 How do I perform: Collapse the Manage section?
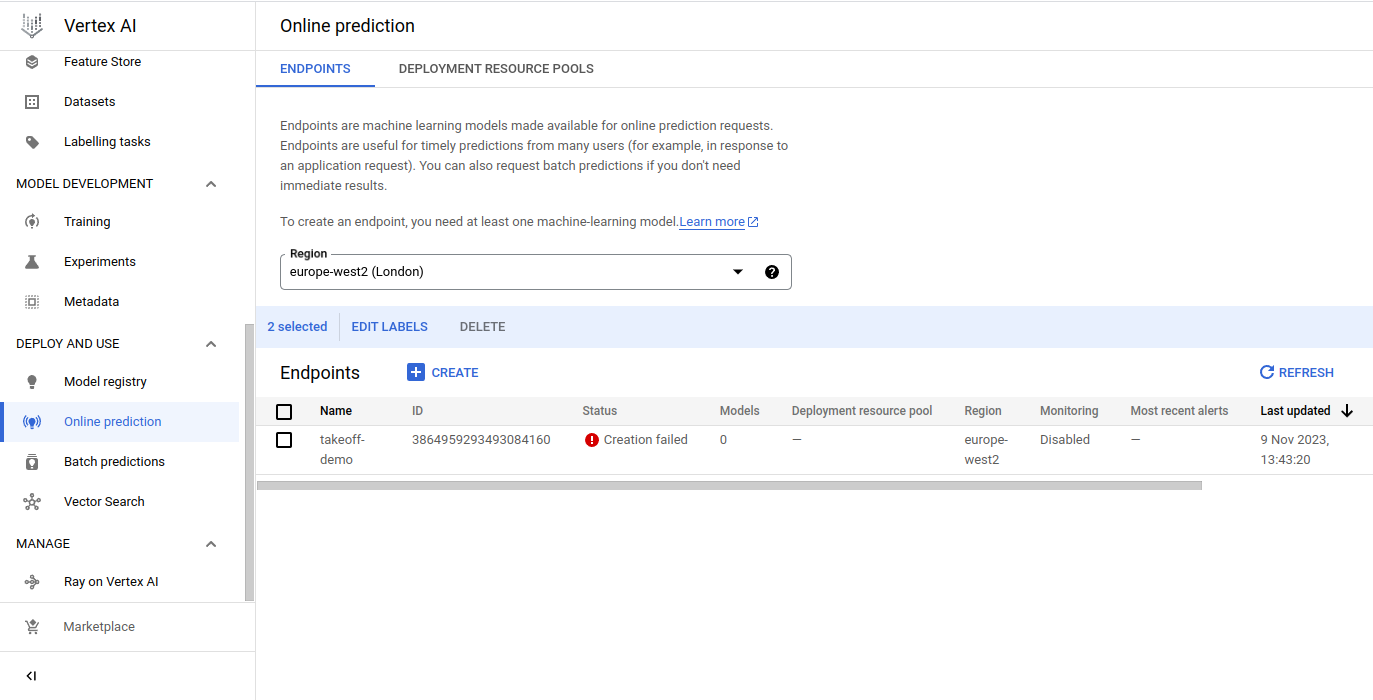pyautogui.click(x=211, y=544)
